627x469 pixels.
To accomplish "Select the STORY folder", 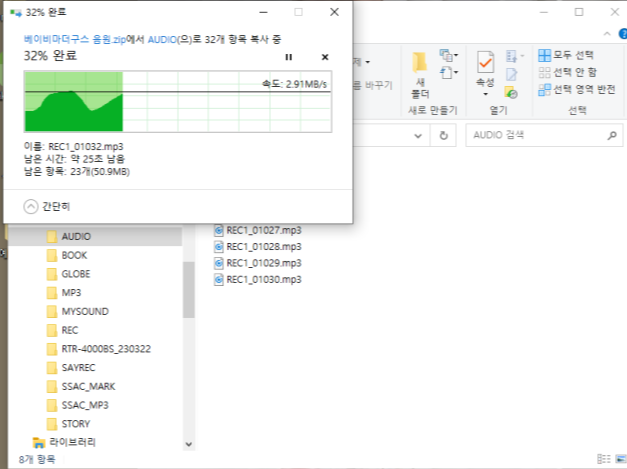I will pyautogui.click(x=76, y=424).
